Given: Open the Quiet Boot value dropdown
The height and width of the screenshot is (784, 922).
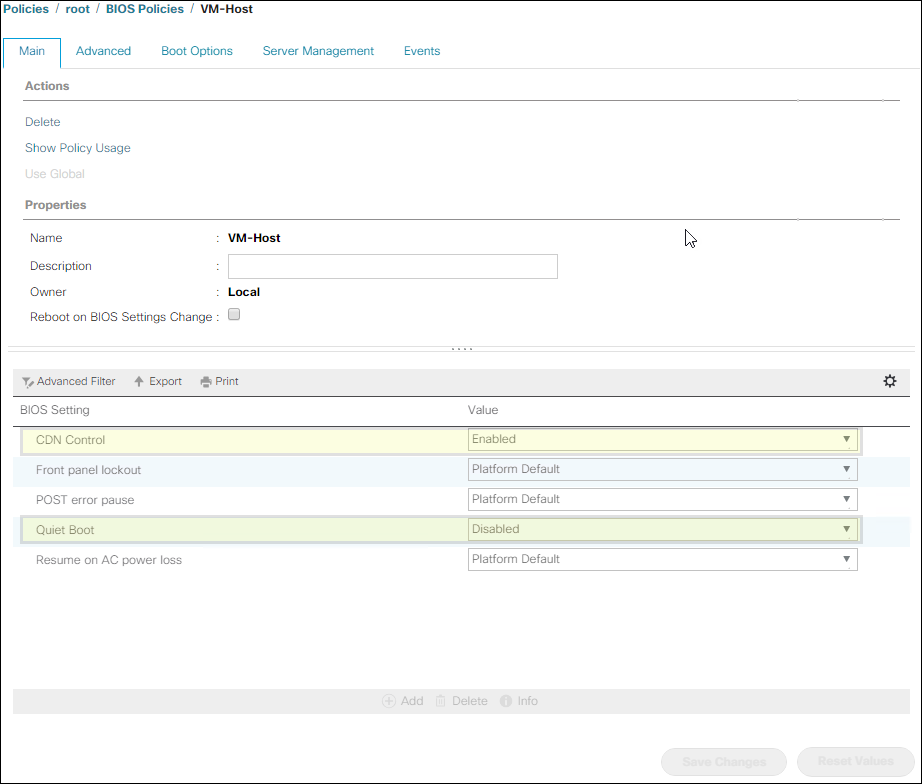Looking at the screenshot, I should tap(663, 529).
